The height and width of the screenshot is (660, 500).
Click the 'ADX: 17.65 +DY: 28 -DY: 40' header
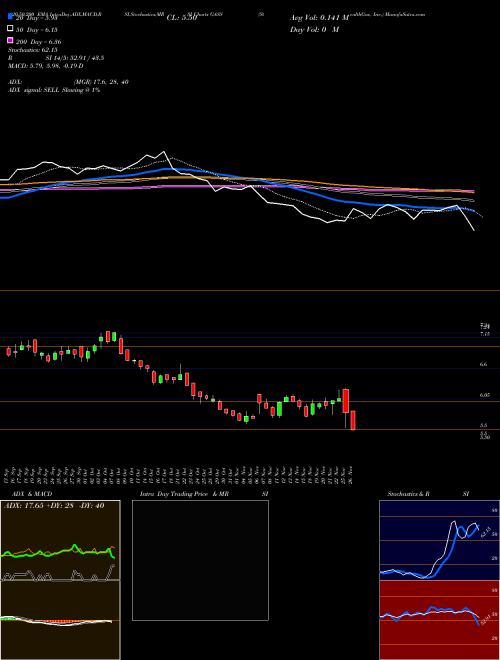click(x=54, y=506)
